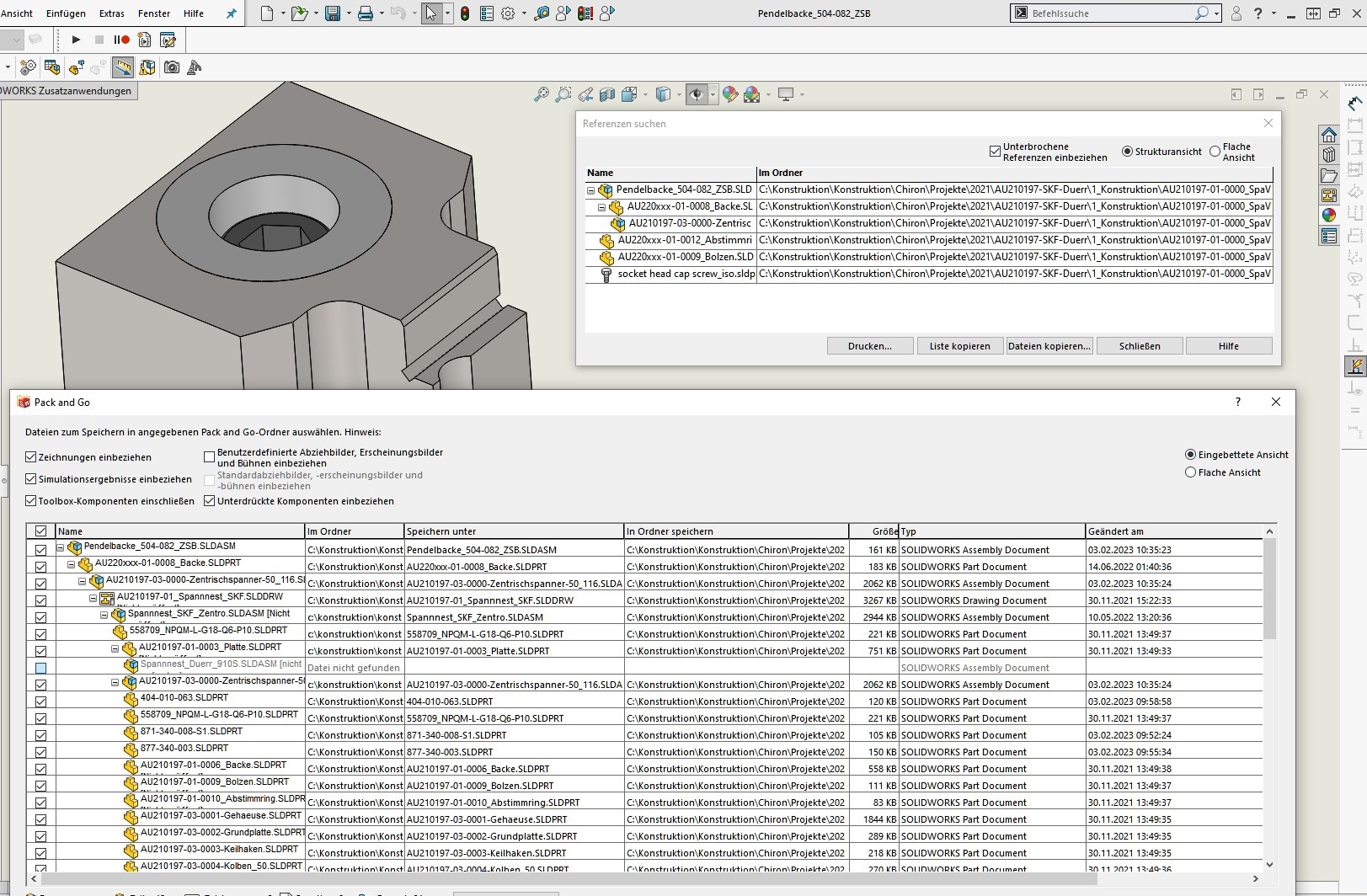Enable Benutzerdefinierte Abziehbilder checkbox

pos(210,457)
